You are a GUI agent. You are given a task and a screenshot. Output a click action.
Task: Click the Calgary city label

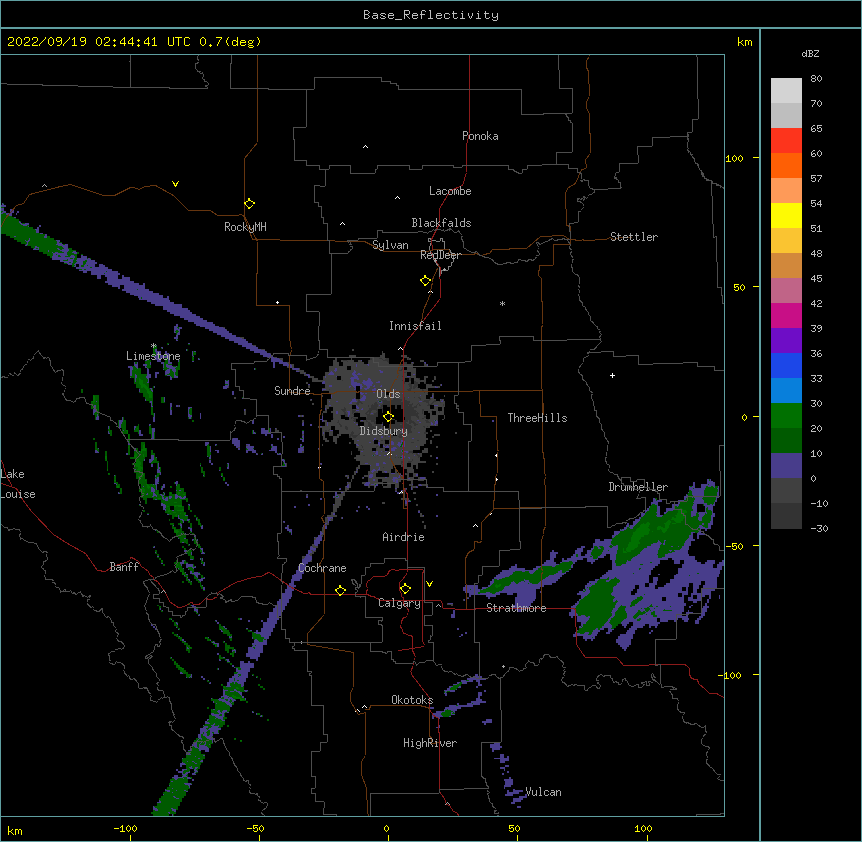point(399,603)
